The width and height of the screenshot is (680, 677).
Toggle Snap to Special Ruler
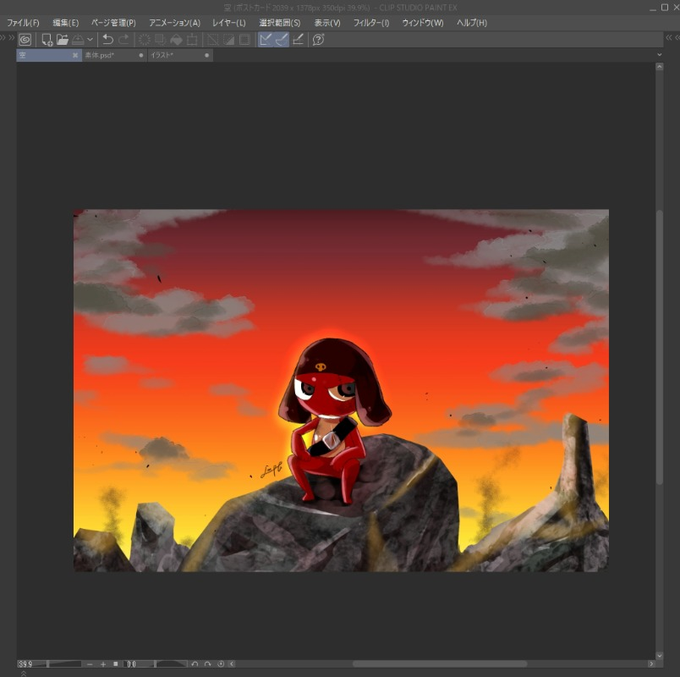tap(281, 40)
